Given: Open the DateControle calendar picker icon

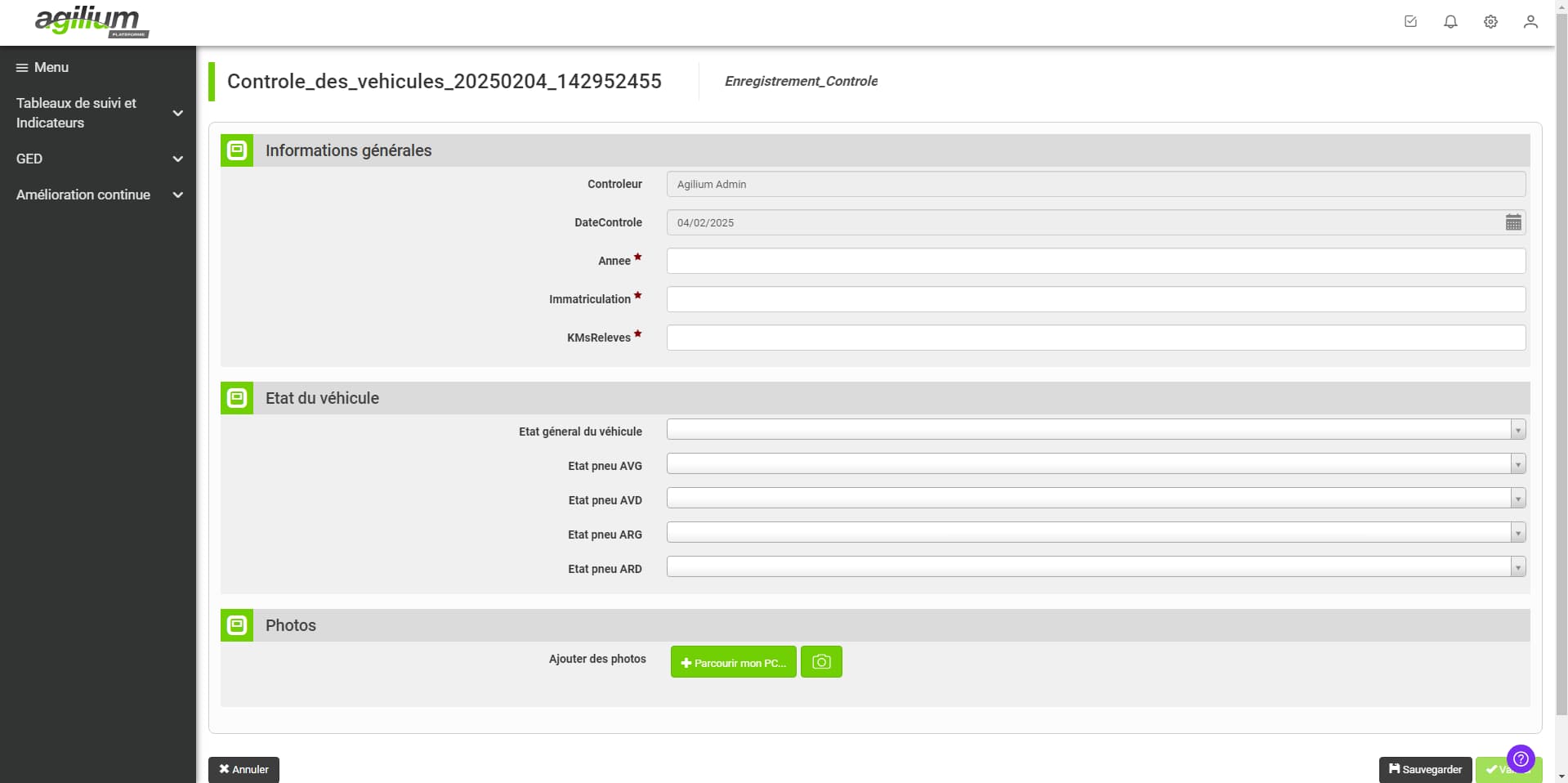Looking at the screenshot, I should [x=1513, y=222].
